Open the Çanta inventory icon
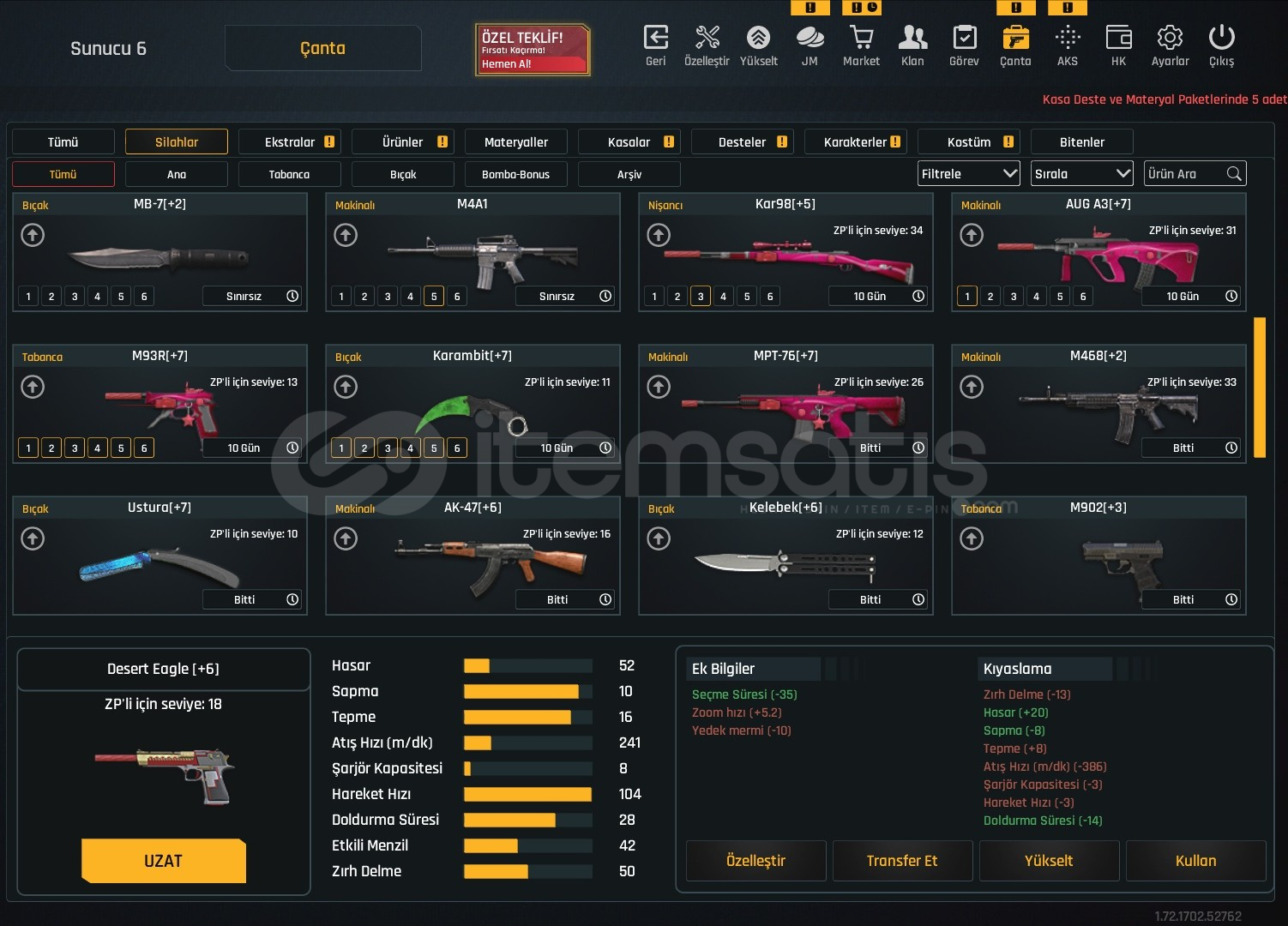 coord(1015,38)
